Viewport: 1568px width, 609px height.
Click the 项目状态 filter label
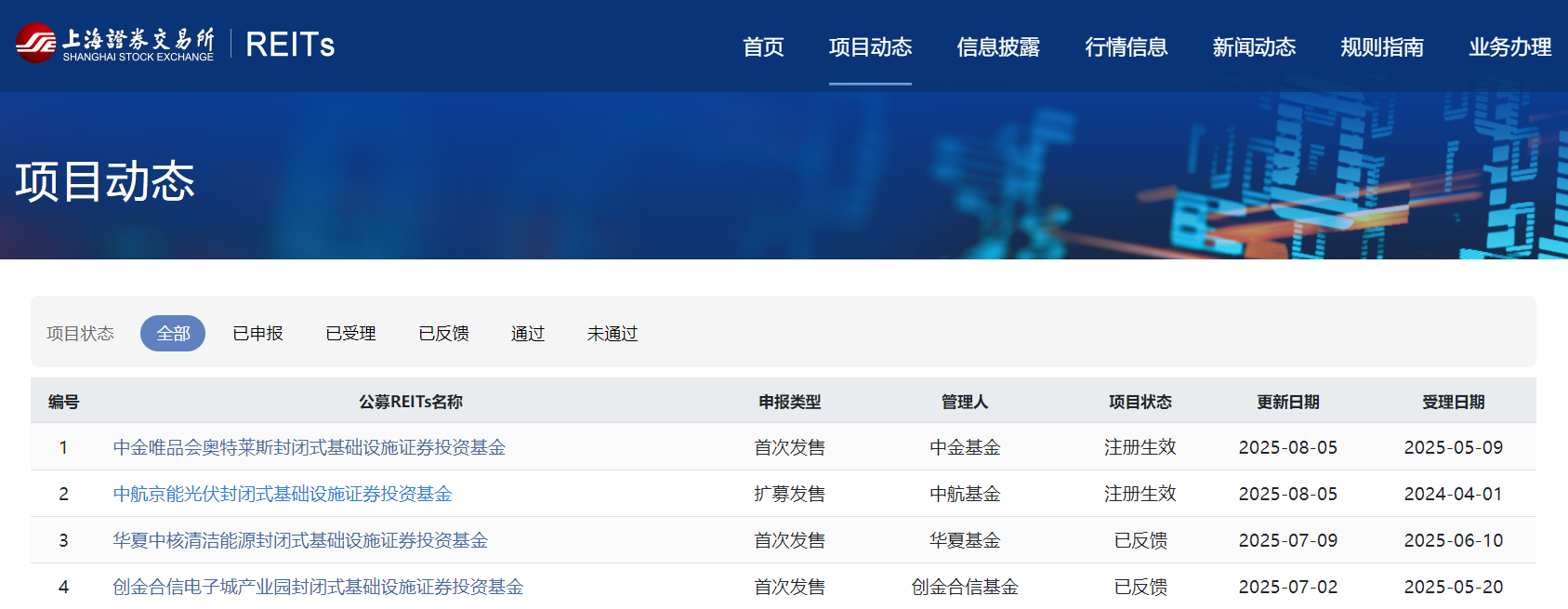81,333
